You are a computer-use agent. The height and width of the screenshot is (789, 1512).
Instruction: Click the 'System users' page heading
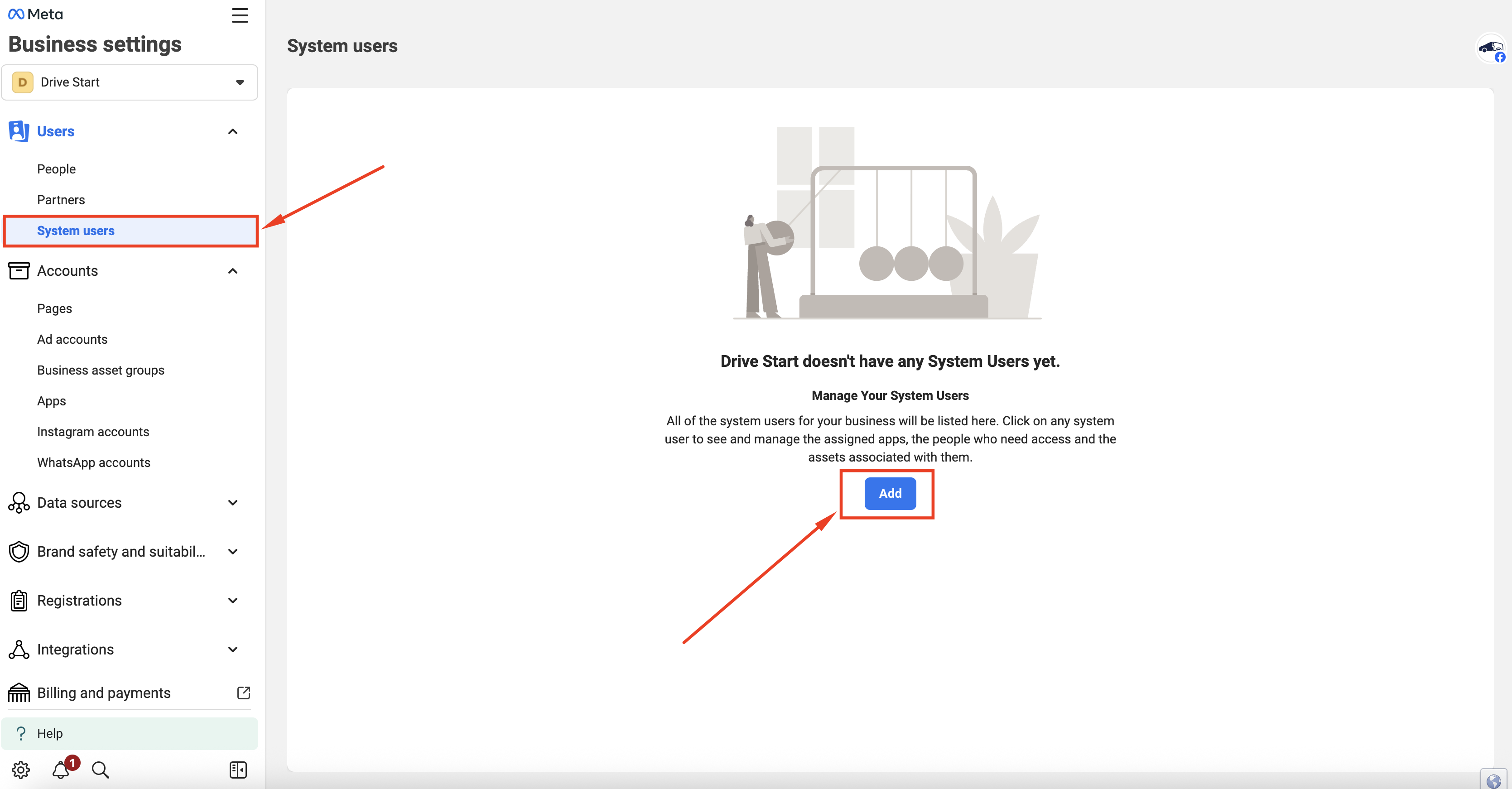click(342, 46)
